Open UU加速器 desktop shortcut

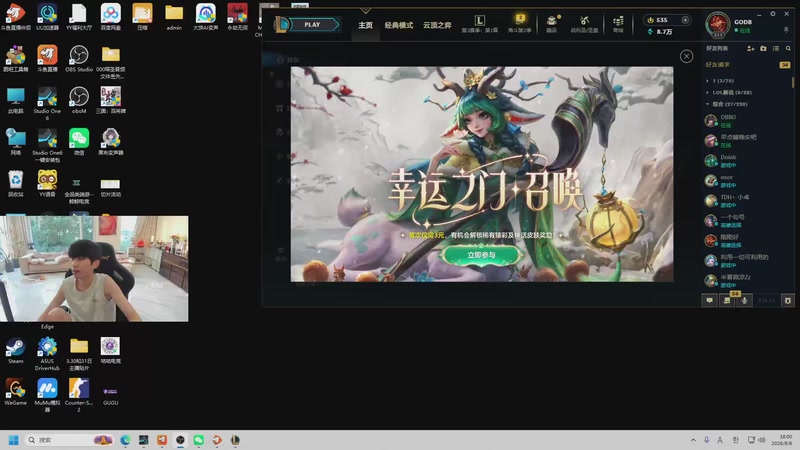tap(47, 16)
